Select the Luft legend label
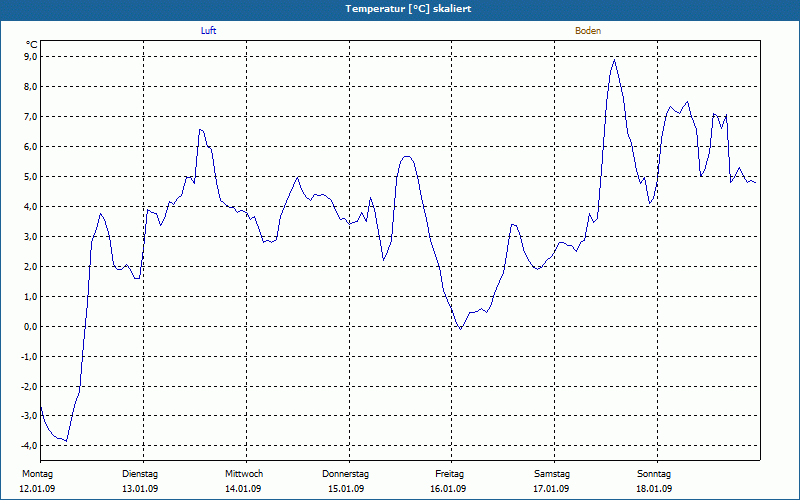 pyautogui.click(x=208, y=31)
